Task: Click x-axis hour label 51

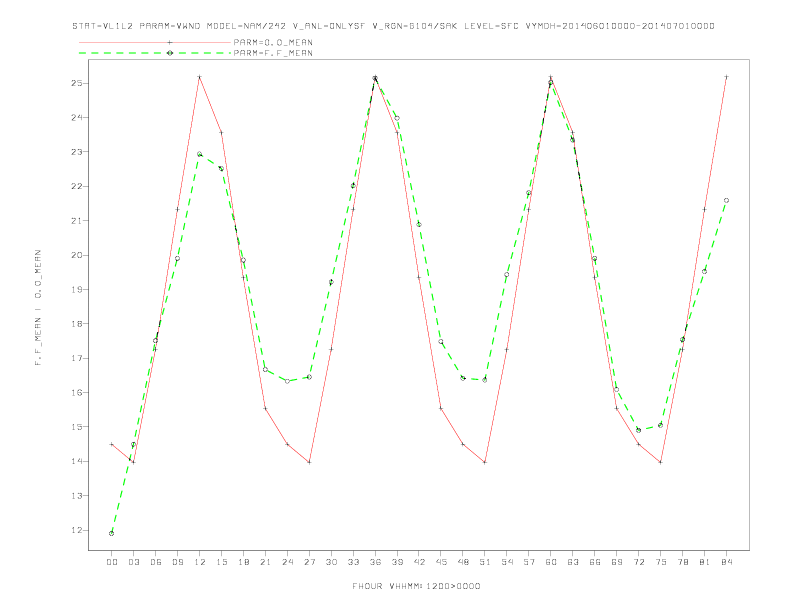Action: 485,562
